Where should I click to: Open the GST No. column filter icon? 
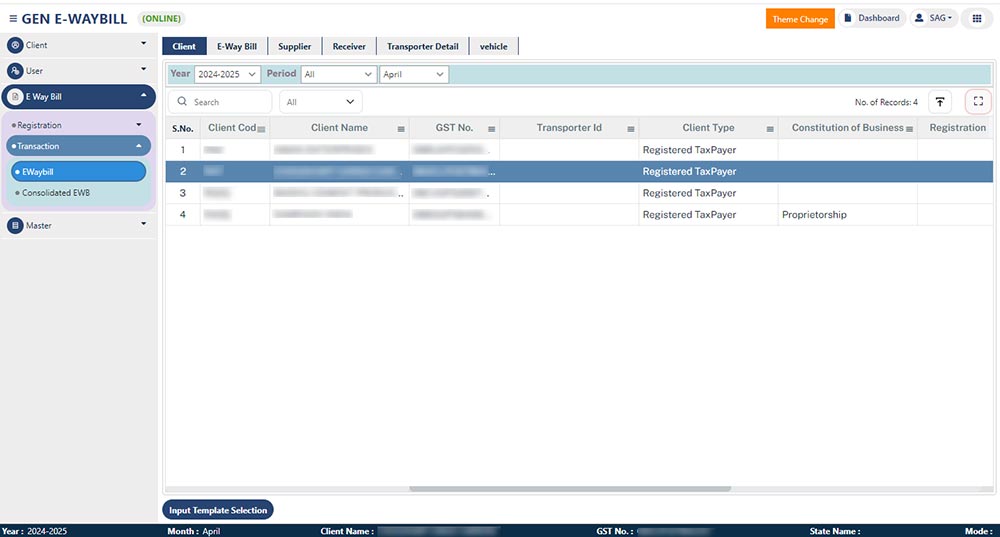[x=491, y=129]
